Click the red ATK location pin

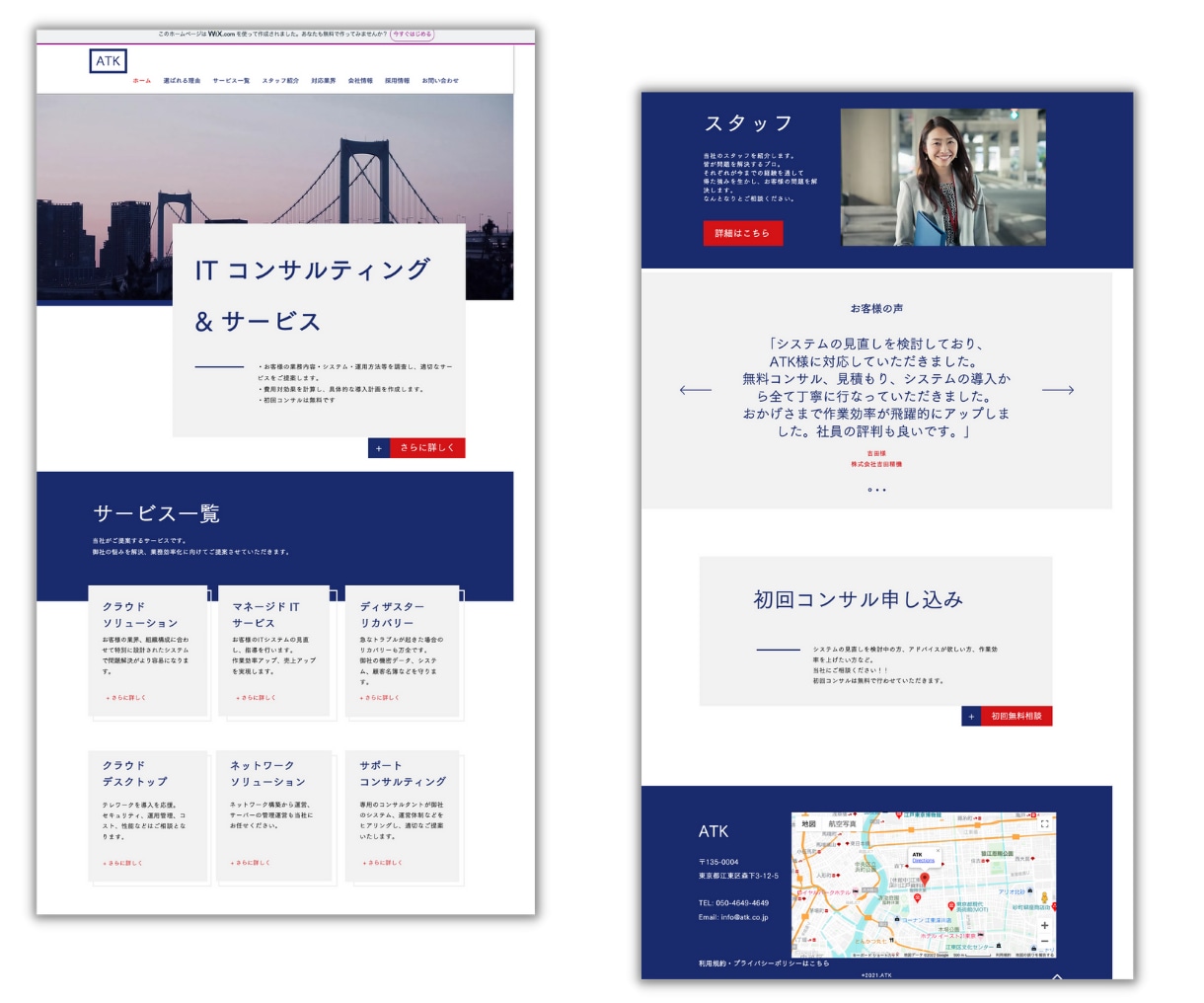[x=925, y=878]
